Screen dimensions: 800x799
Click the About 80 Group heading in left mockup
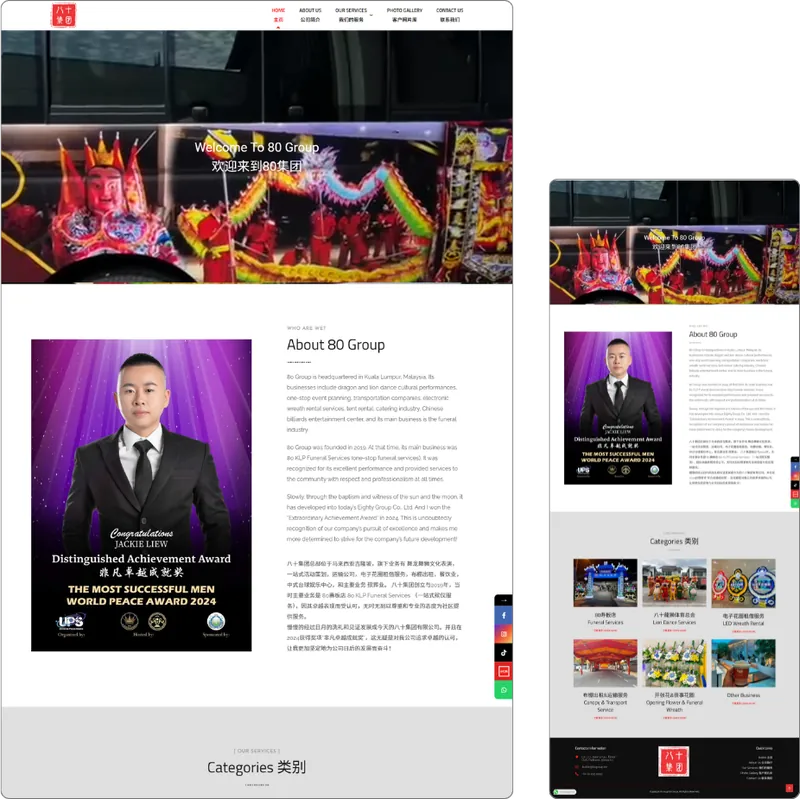(336, 345)
